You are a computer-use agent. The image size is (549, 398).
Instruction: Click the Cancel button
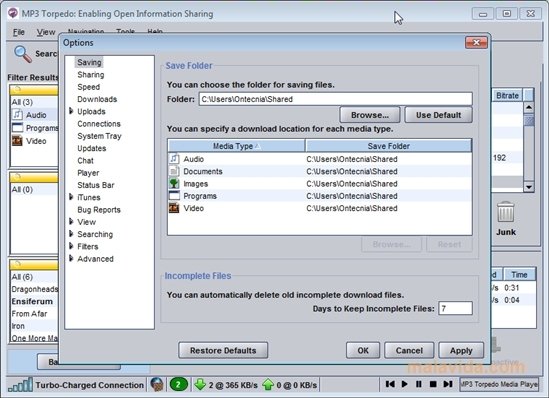click(409, 350)
